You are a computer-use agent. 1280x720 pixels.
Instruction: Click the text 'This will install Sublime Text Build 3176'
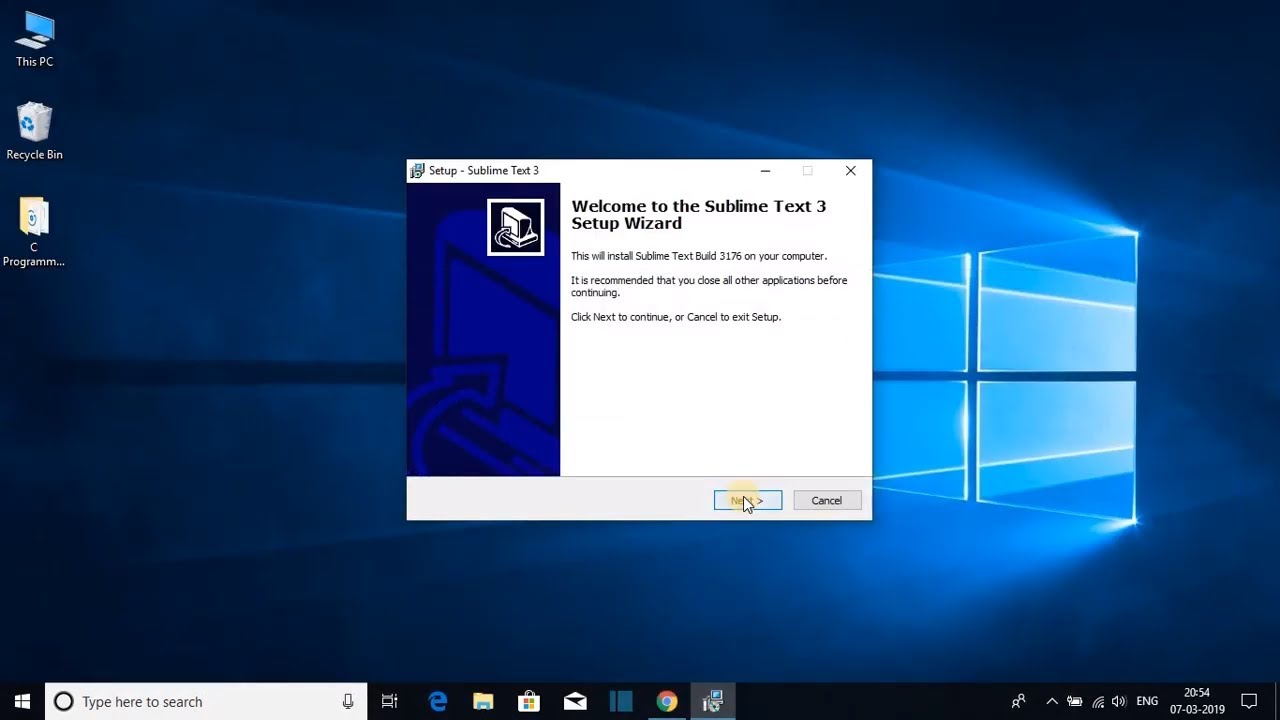(699, 257)
